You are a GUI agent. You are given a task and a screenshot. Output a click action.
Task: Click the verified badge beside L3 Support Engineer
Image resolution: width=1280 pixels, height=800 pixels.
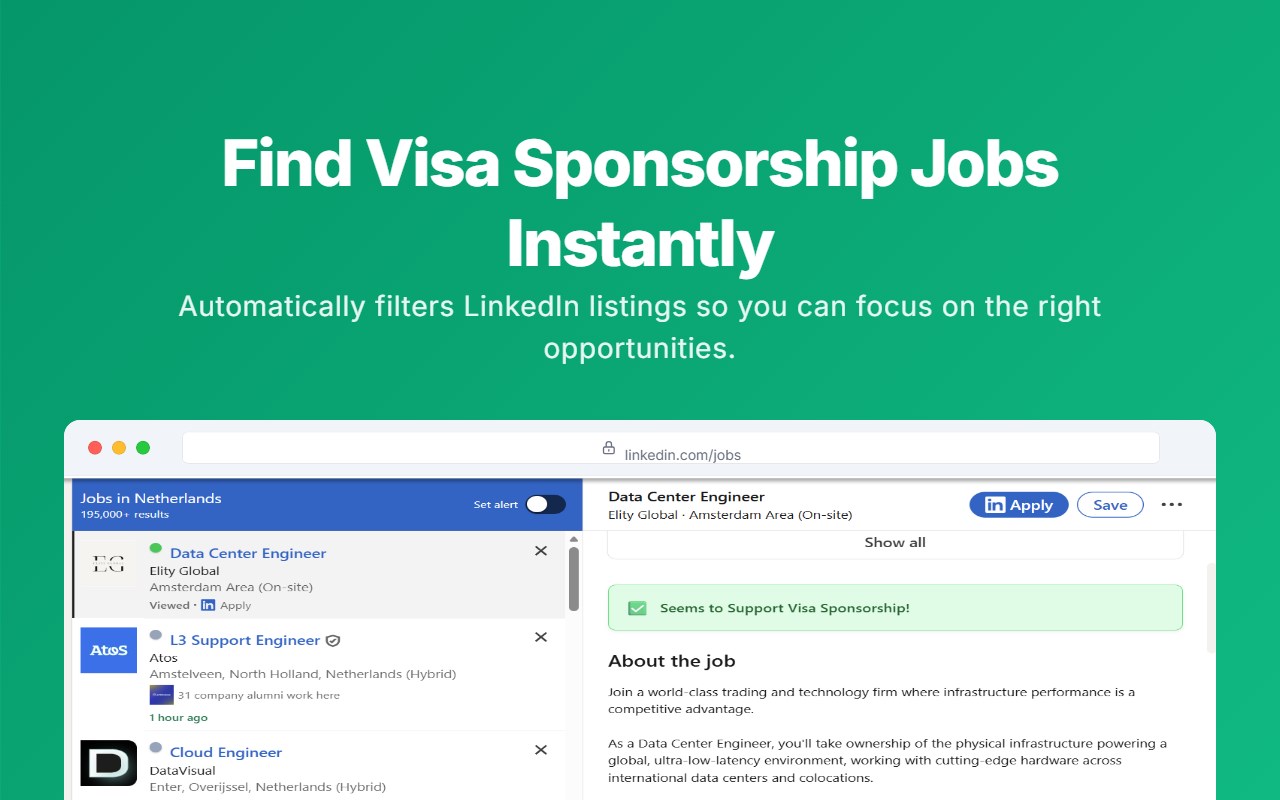pos(333,640)
